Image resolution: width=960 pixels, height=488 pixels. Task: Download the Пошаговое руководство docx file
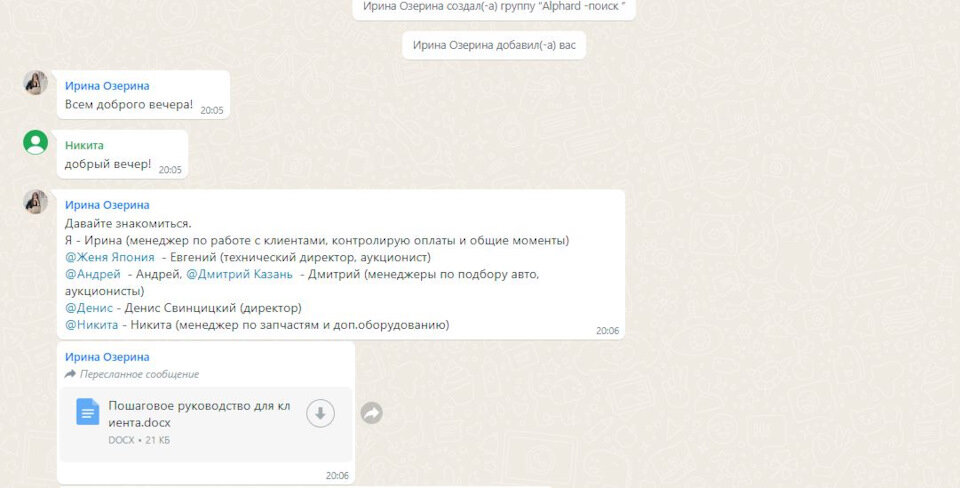click(320, 413)
